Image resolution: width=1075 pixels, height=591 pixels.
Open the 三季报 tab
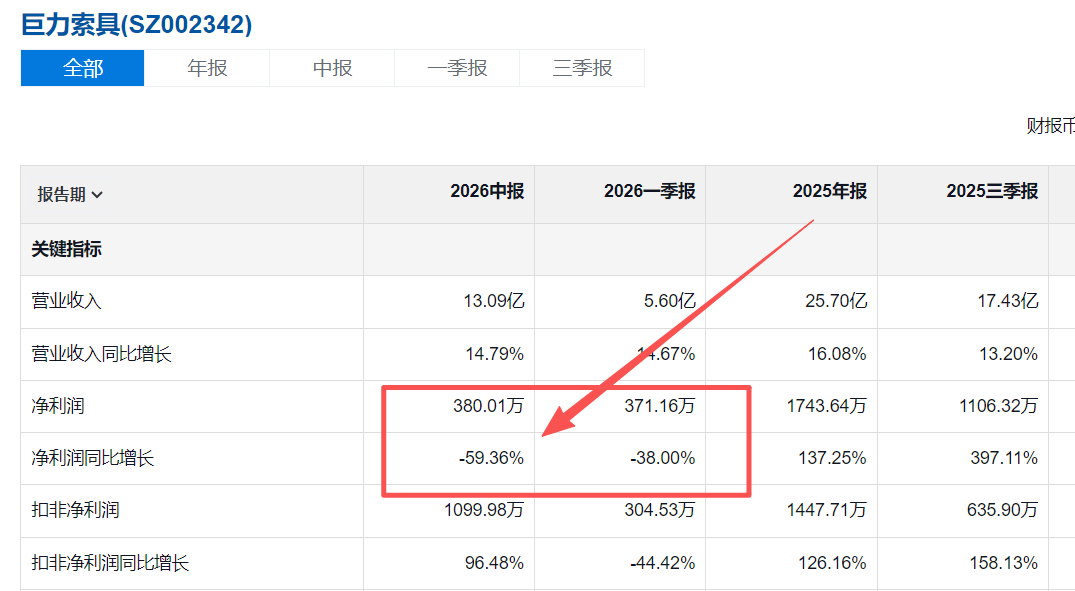[x=582, y=68]
